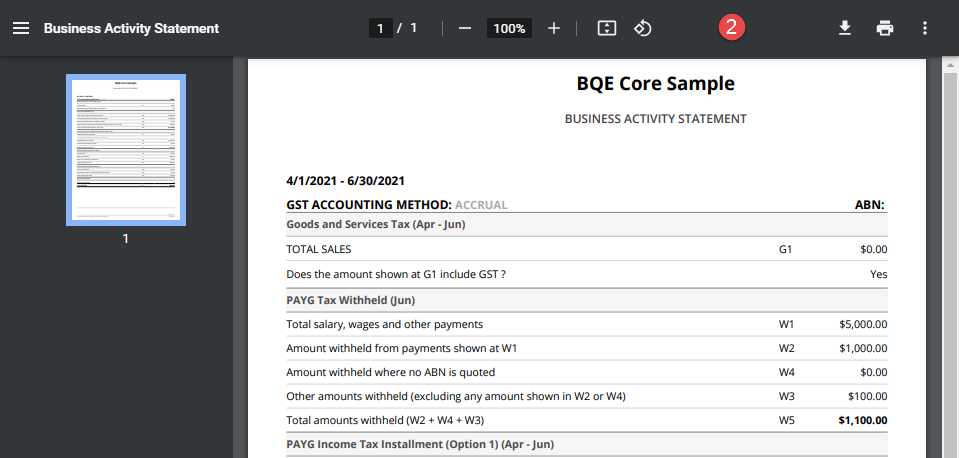Select the page 1 thumbnail in the sidebar
This screenshot has width=959, height=458.
click(125, 150)
